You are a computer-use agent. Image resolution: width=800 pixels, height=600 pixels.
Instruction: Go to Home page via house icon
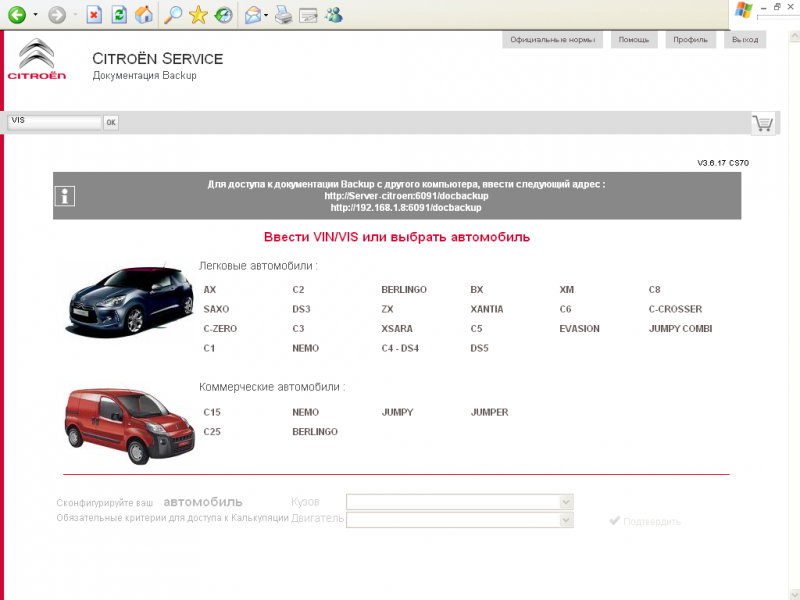coord(144,14)
